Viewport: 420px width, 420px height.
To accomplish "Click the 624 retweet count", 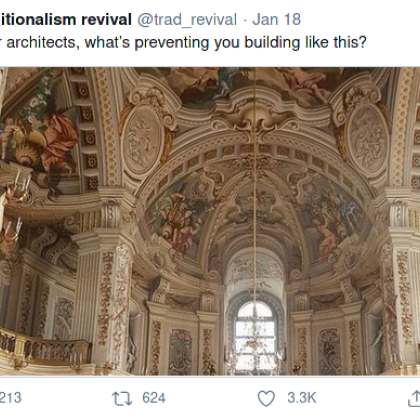I will pos(154,398).
